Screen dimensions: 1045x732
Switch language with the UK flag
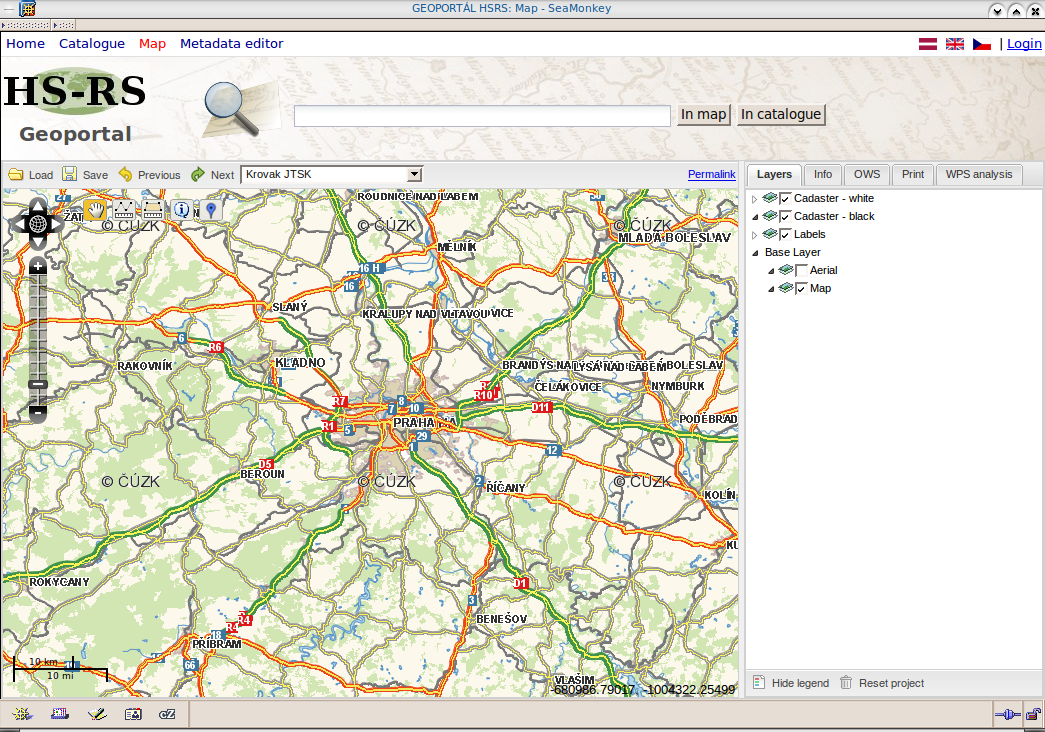(x=955, y=44)
